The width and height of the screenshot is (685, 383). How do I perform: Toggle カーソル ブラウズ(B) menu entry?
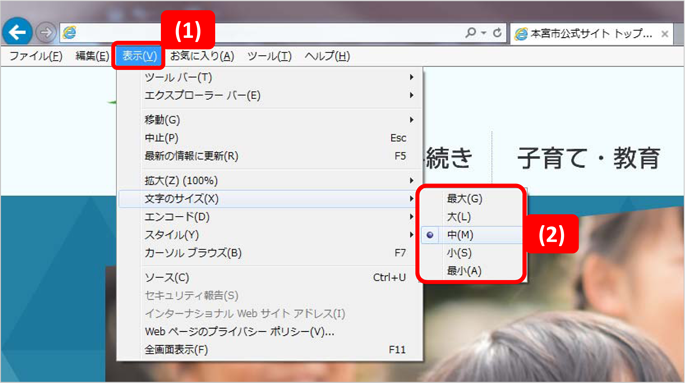point(270,253)
